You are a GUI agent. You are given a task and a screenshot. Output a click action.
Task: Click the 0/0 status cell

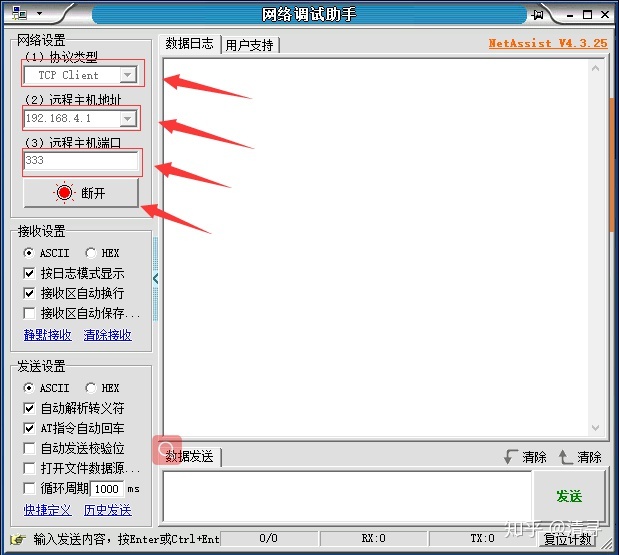[x=268, y=538]
